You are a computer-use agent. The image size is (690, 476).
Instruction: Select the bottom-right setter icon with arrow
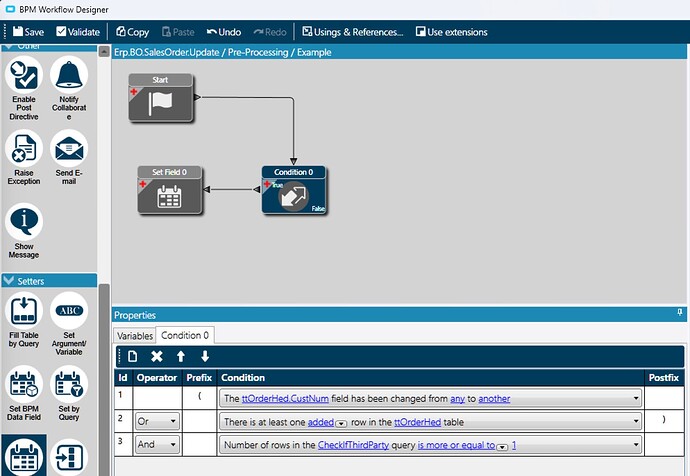tap(69, 457)
